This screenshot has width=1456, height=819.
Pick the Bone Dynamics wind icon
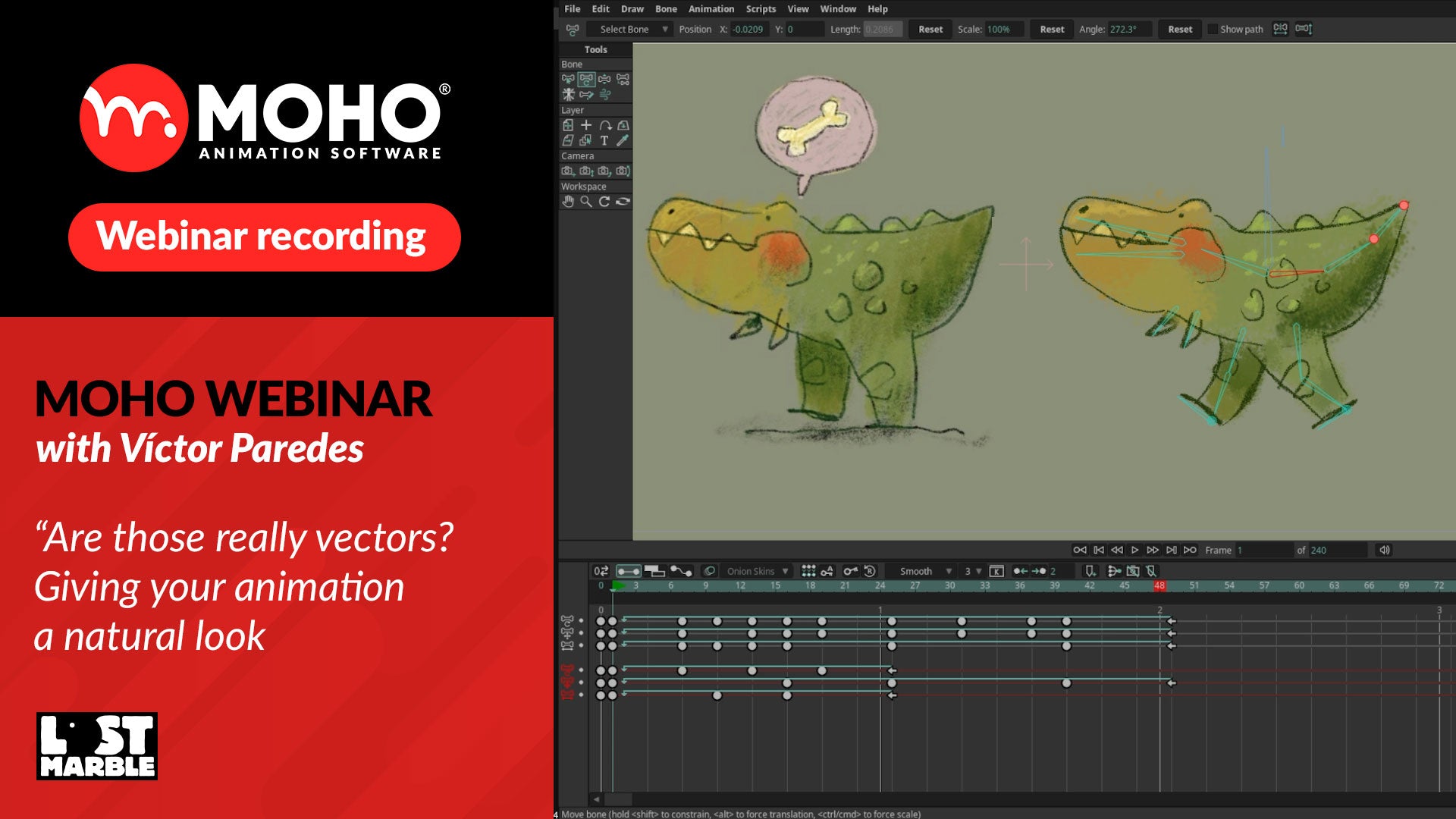point(604,95)
